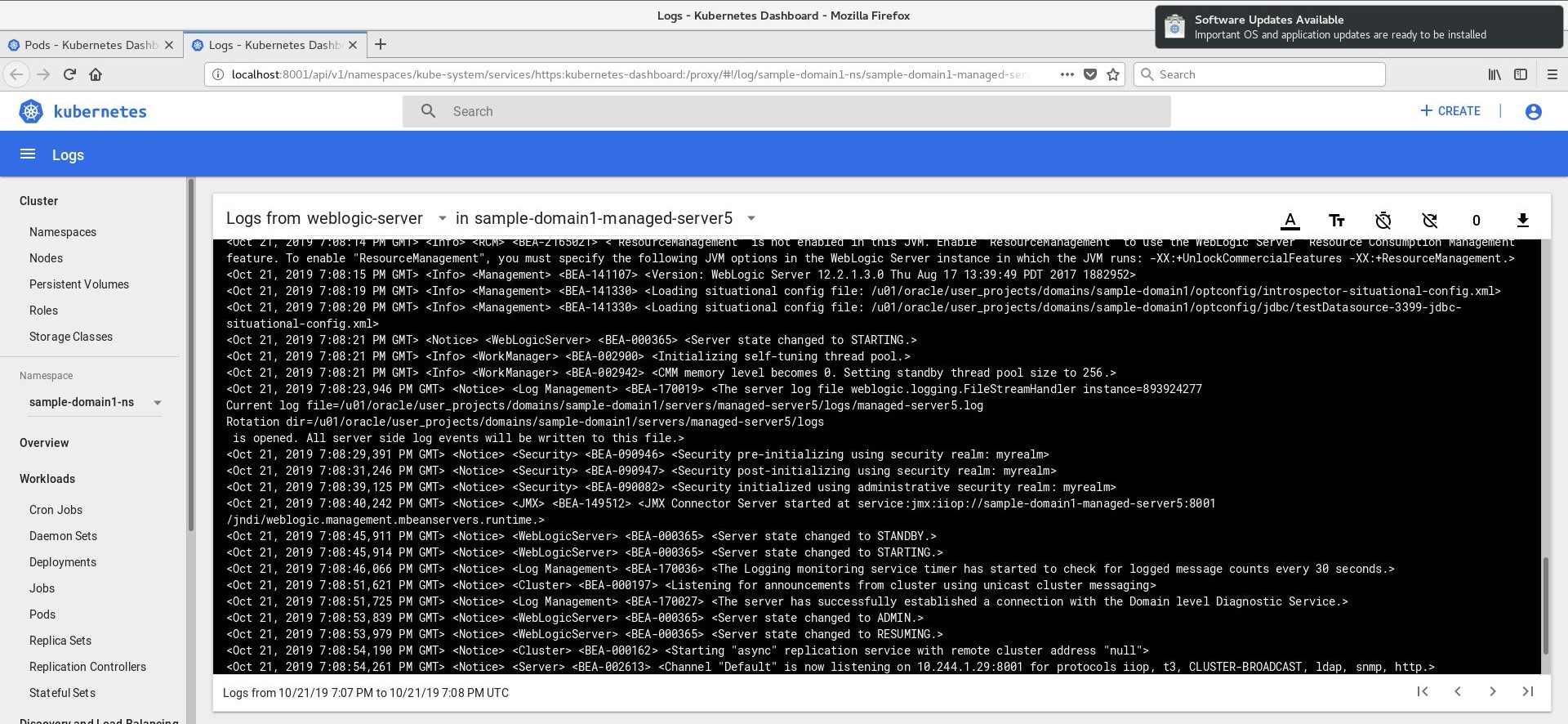This screenshot has width=1568, height=724.
Task: Focus the Kubernetes dashboard search field
Action: pyautogui.click(x=786, y=111)
